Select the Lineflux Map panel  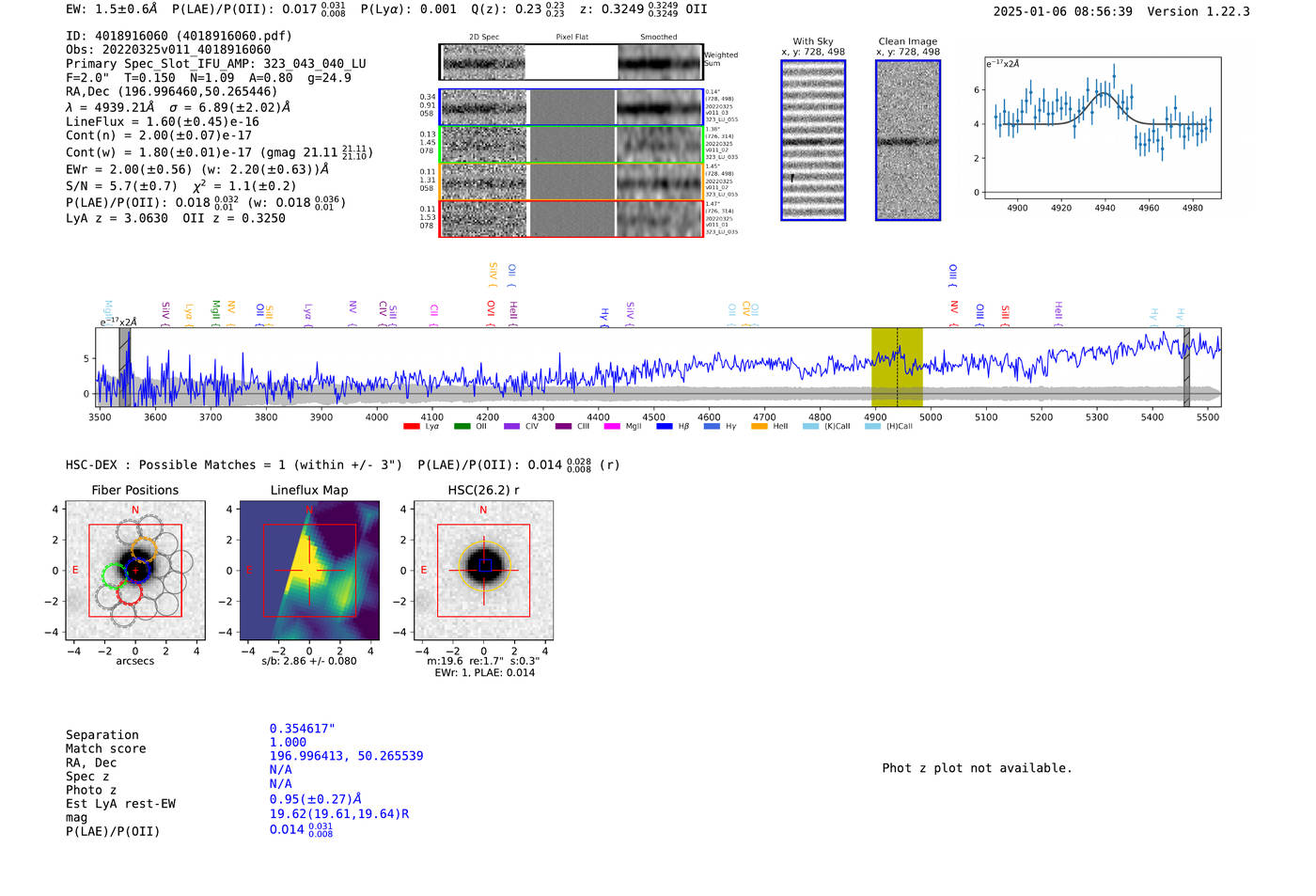(x=309, y=571)
